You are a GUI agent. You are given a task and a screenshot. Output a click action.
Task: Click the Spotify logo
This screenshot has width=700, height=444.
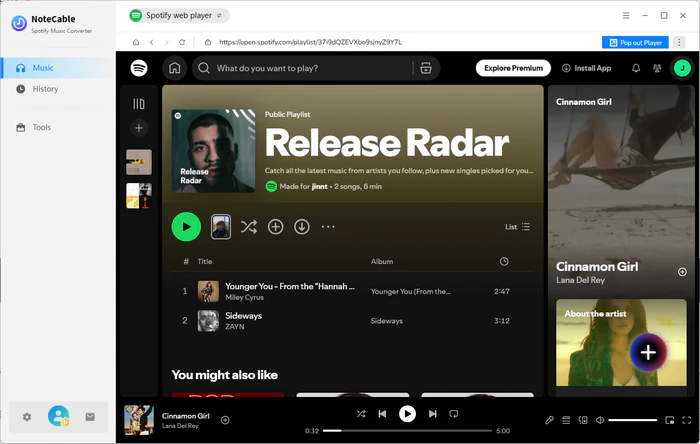[x=139, y=68]
